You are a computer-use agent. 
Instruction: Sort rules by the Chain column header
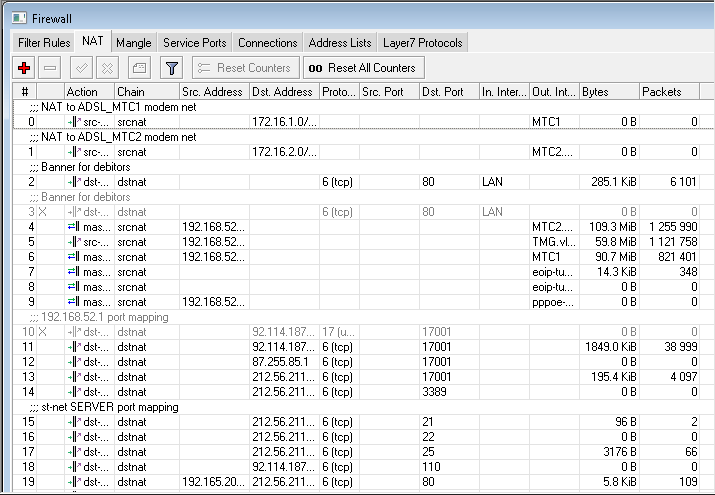(145, 92)
